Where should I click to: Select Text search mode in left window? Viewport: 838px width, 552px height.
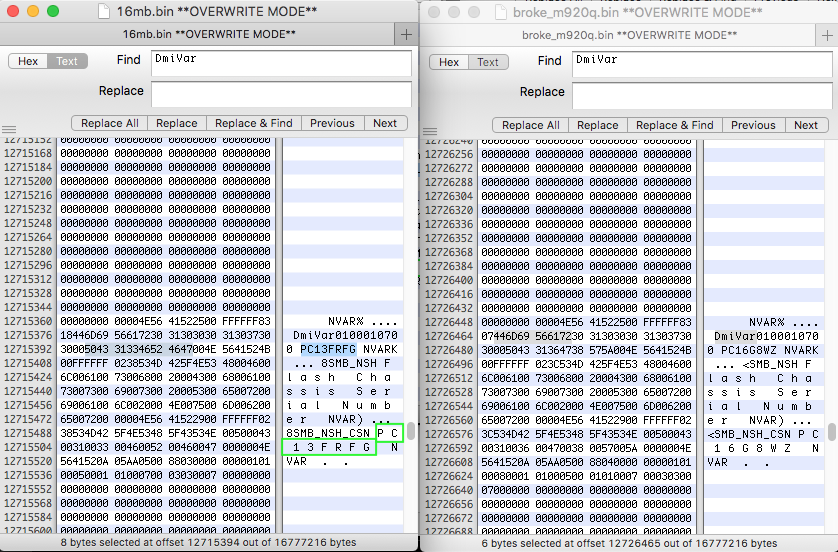[x=67, y=61]
